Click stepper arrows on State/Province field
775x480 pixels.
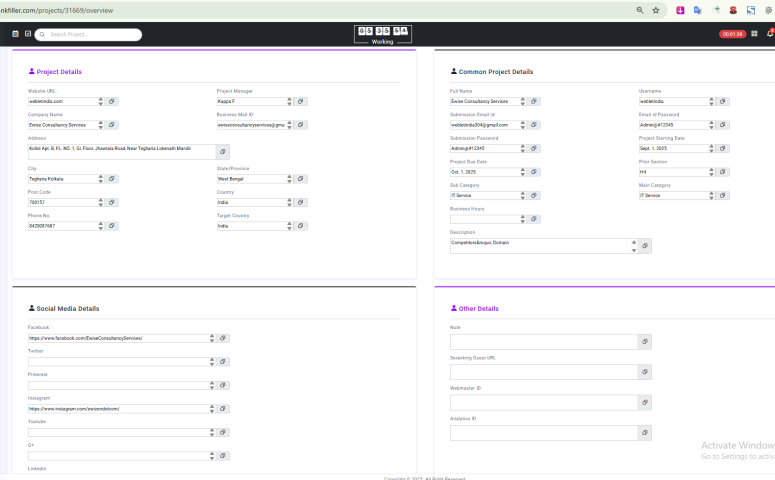click(289, 178)
